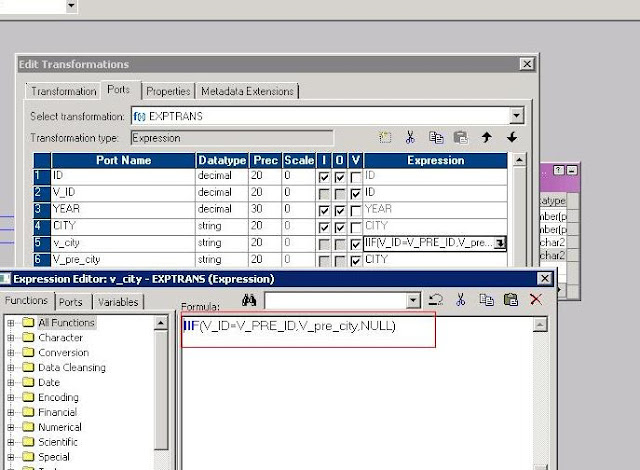The image size is (640, 470).
Task: Toggle the Output checkbox for ID port
Action: [x=340, y=177]
